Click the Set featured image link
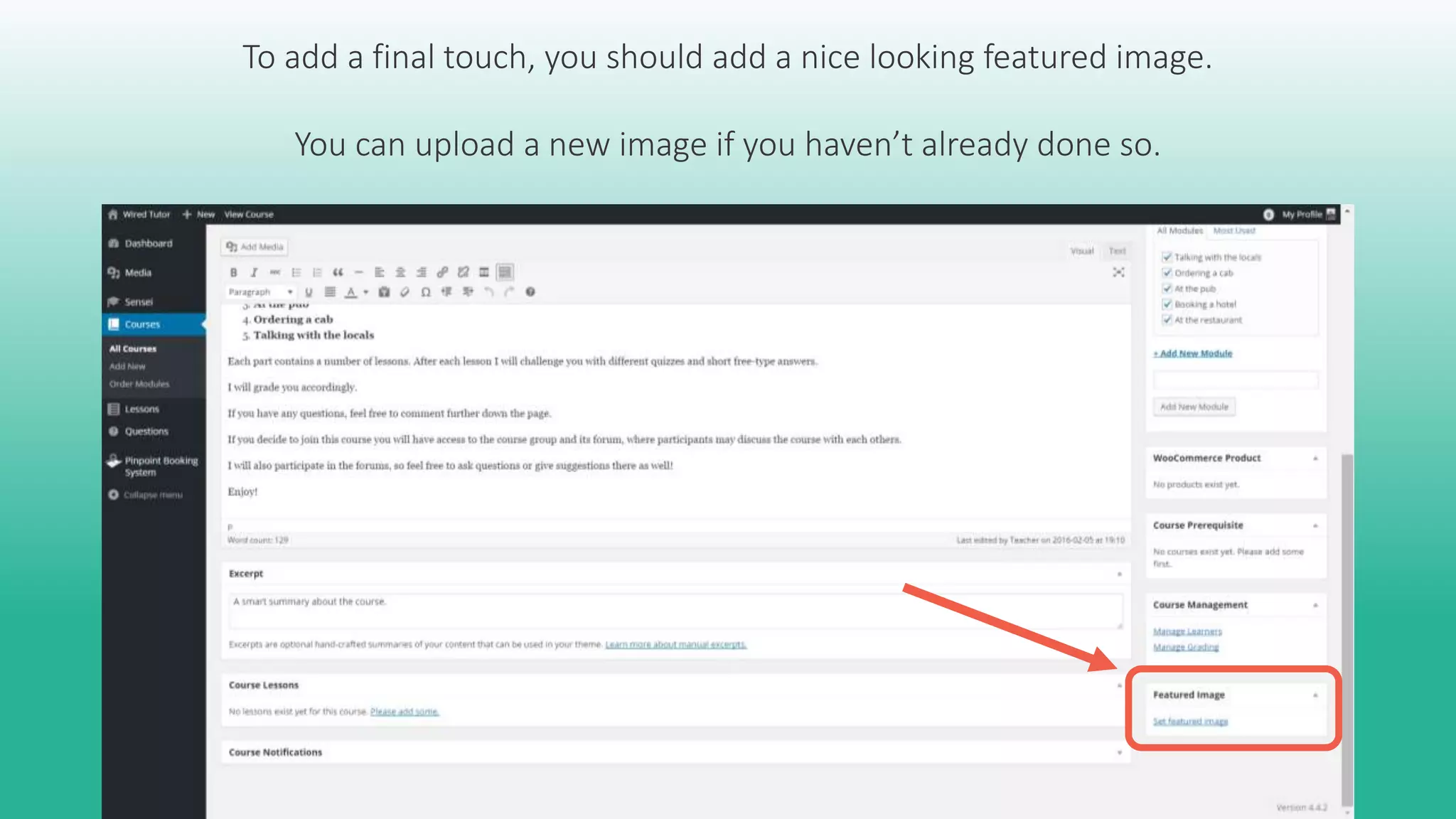 click(1191, 722)
